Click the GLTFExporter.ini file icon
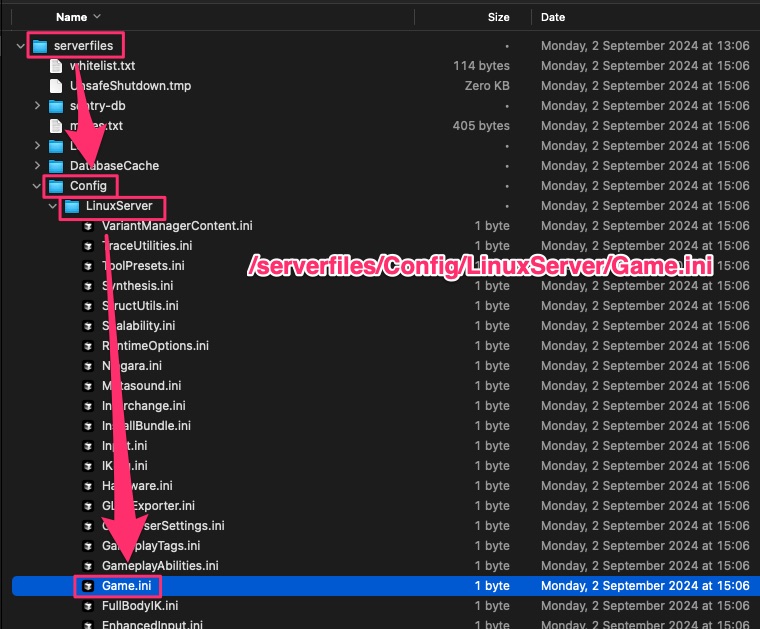The width and height of the screenshot is (760, 629). 88,506
